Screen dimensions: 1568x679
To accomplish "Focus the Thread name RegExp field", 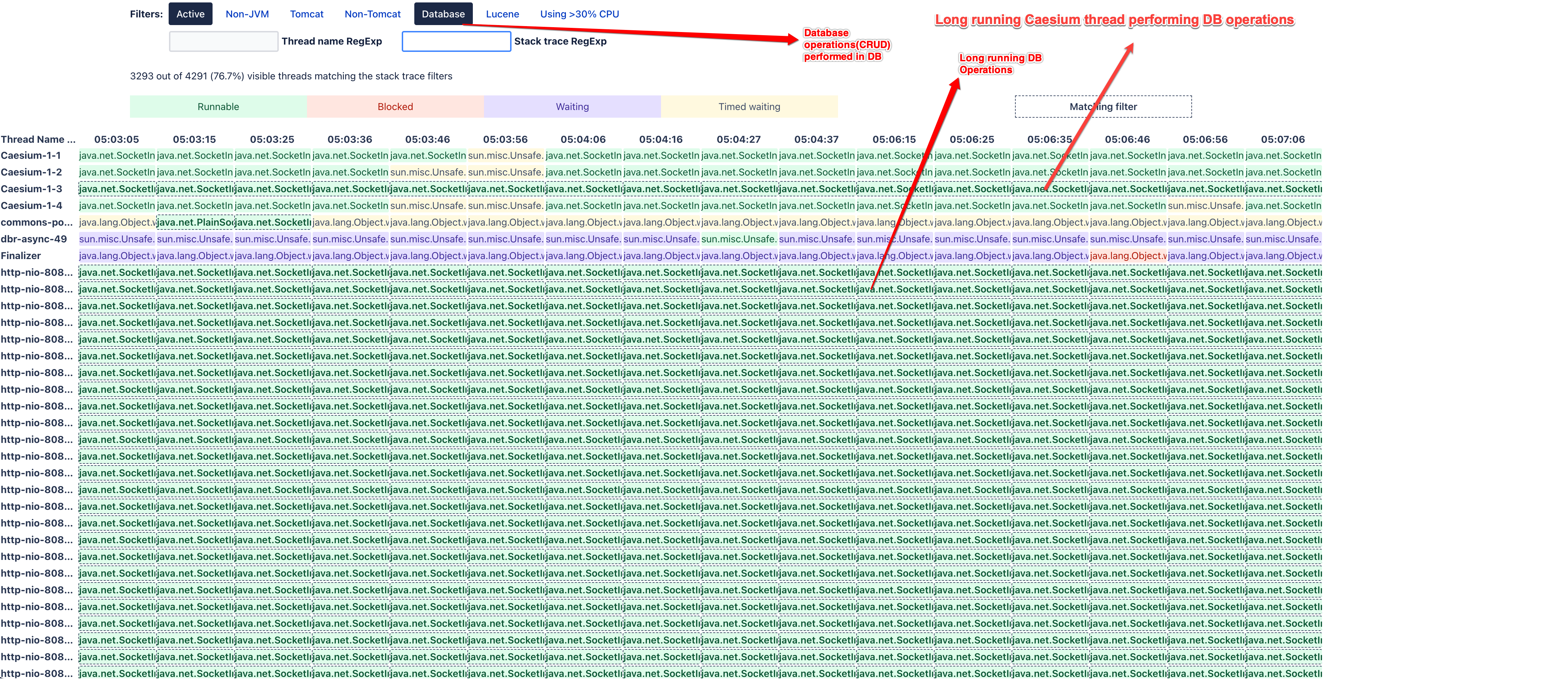I will click(223, 41).
